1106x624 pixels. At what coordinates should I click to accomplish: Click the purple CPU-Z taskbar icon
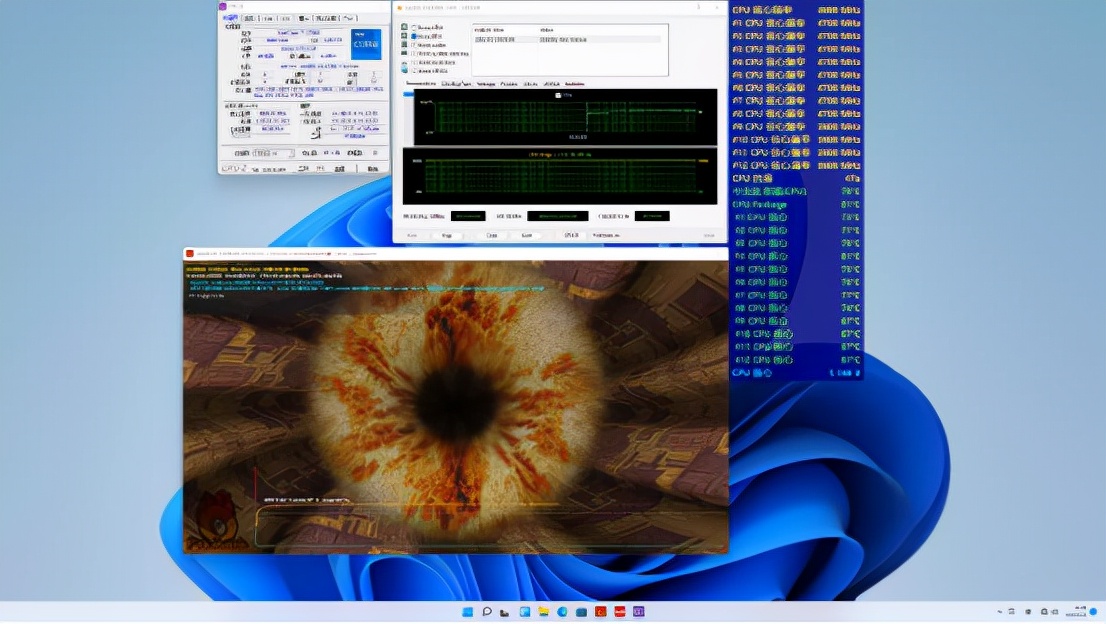click(638, 611)
